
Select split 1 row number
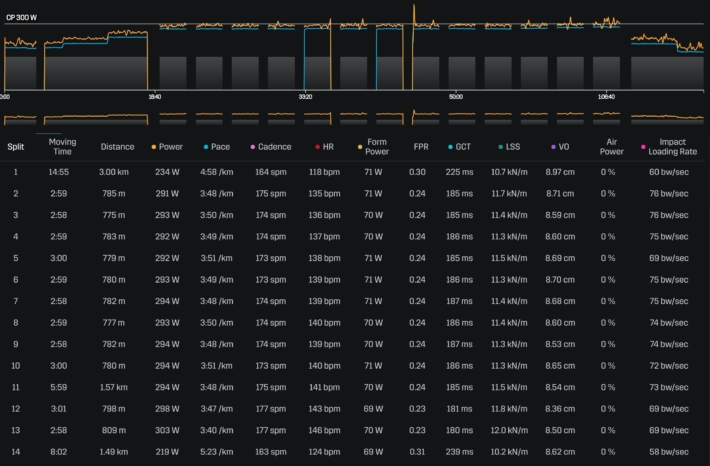point(16,172)
